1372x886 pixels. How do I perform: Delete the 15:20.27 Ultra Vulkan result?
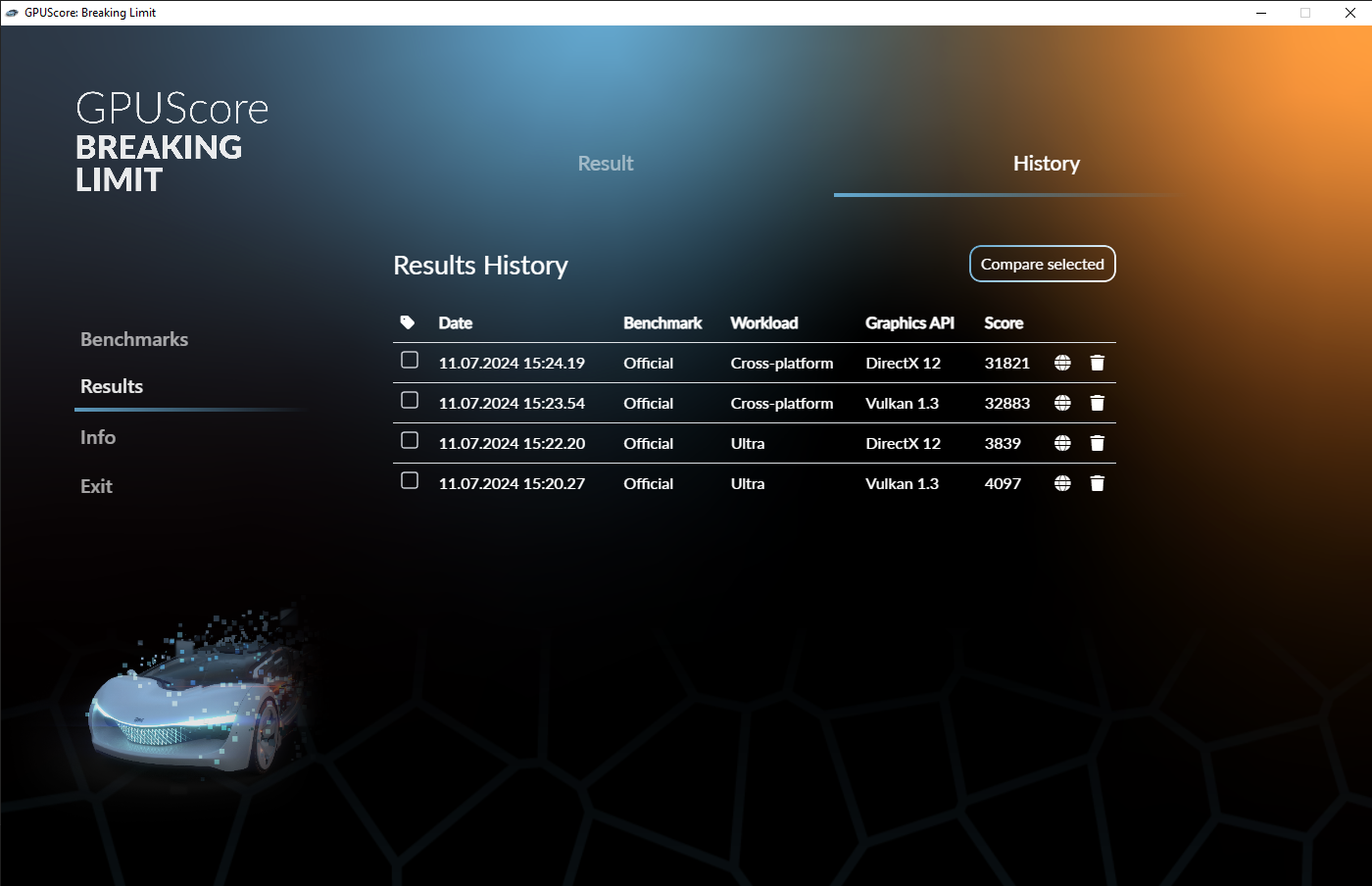click(x=1098, y=483)
